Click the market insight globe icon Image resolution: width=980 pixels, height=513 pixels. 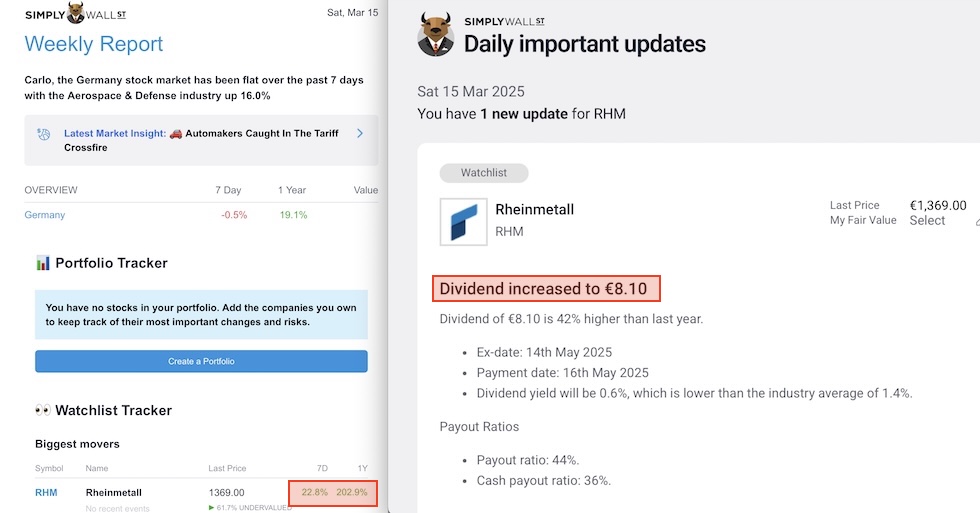(44, 134)
